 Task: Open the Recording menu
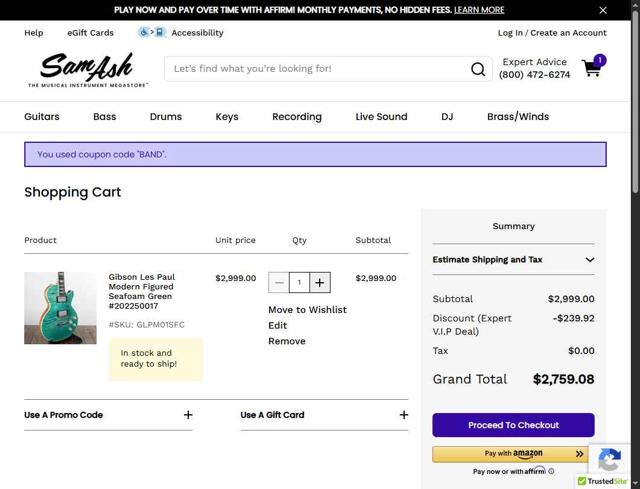coord(297,117)
